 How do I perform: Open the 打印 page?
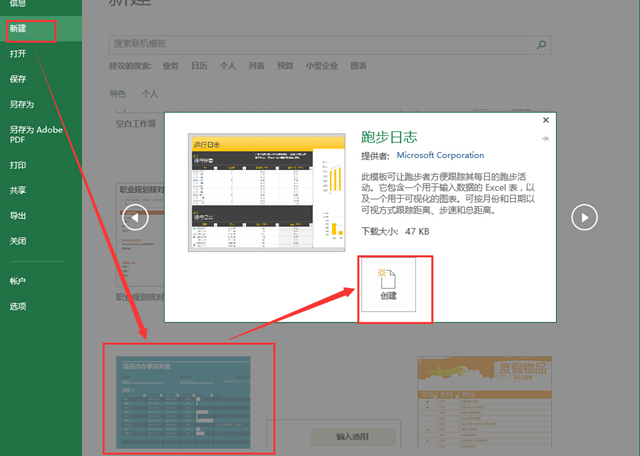pyautogui.click(x=18, y=165)
